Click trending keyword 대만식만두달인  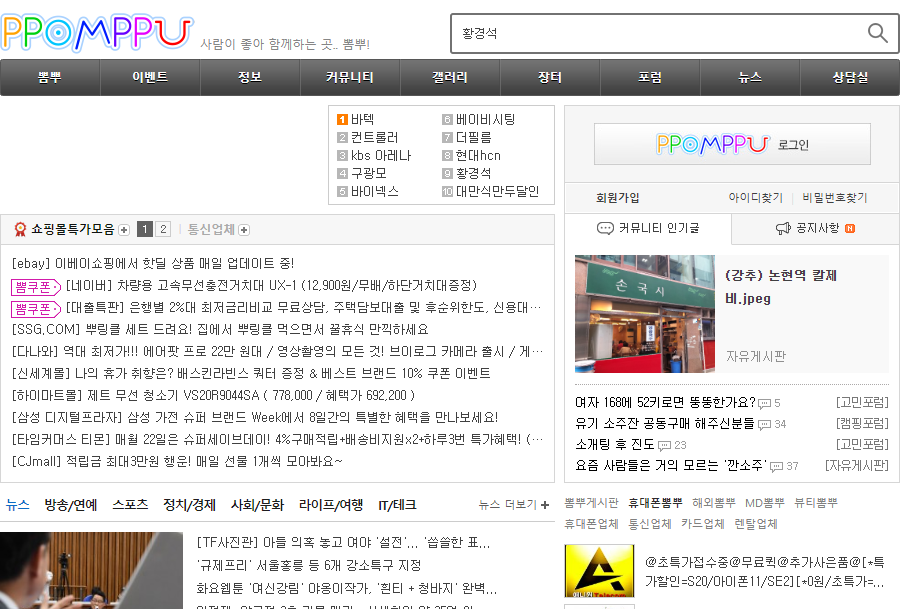click(497, 191)
